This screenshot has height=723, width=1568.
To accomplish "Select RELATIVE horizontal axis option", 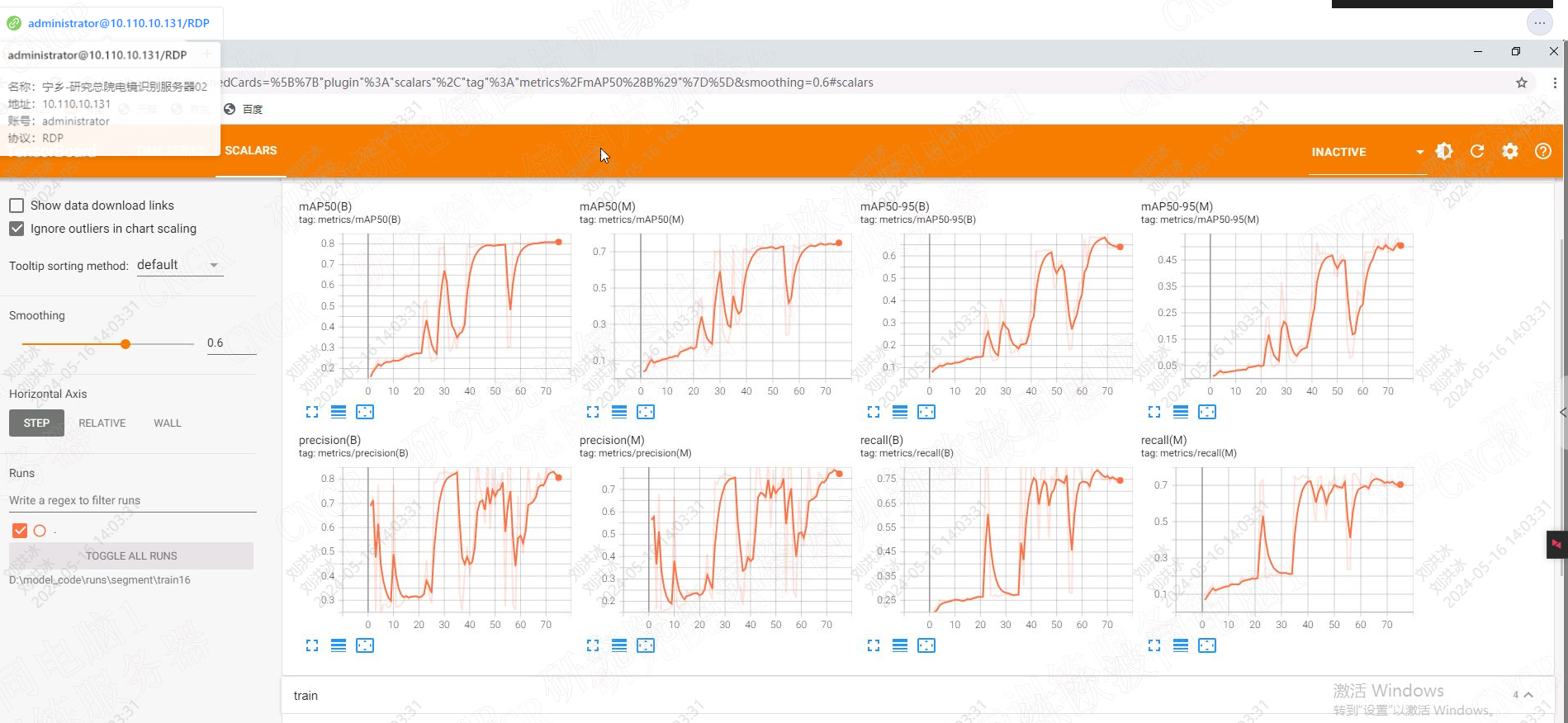I will [102, 423].
